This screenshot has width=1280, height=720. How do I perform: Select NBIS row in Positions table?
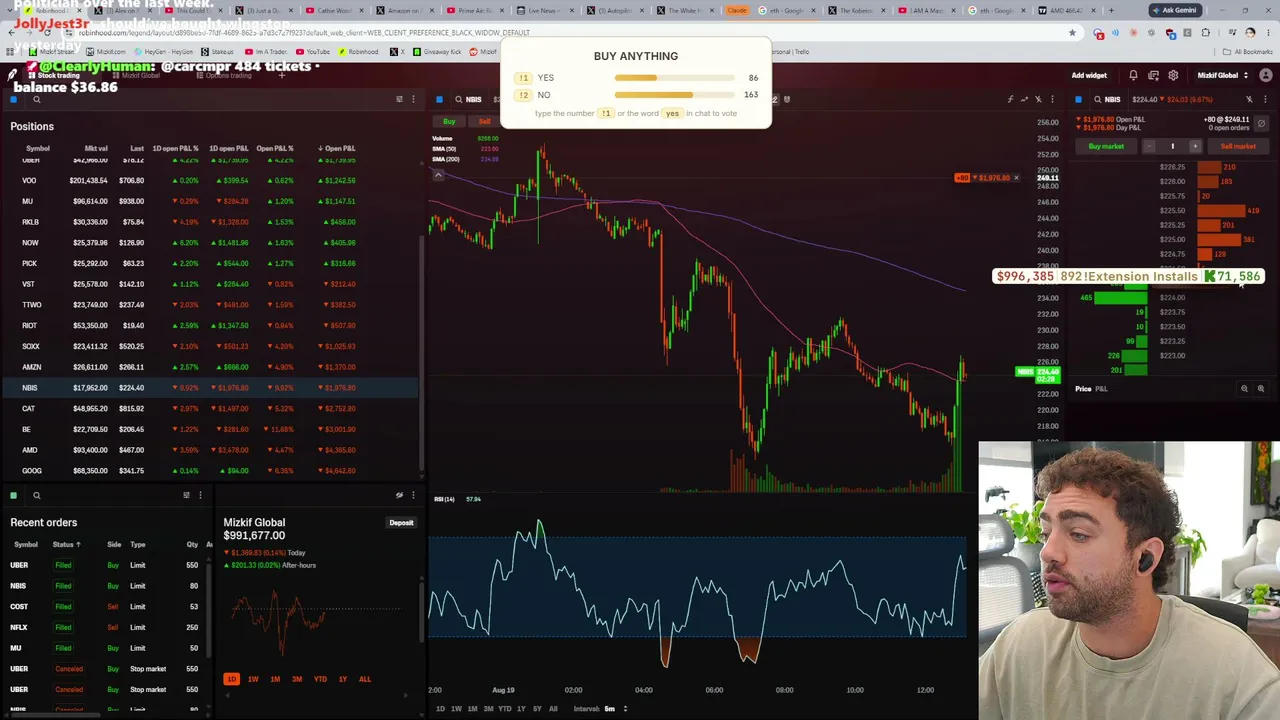pos(210,388)
